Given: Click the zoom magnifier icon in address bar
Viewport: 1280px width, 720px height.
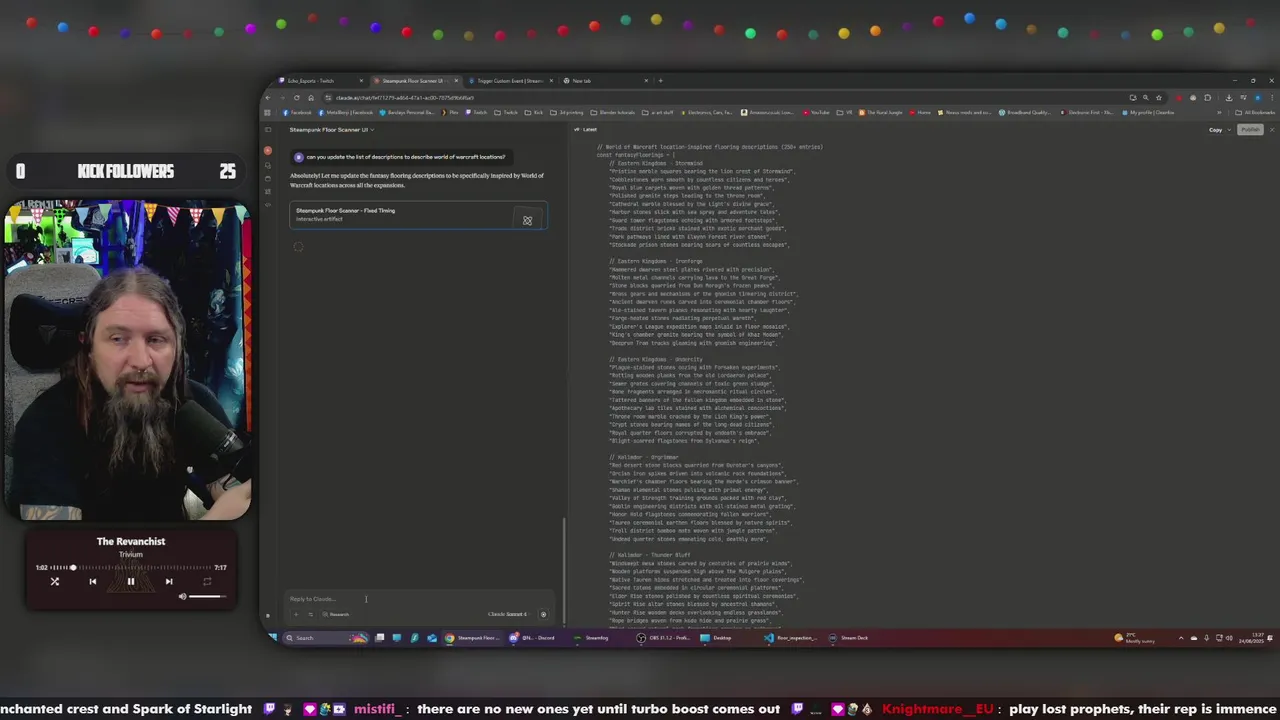Looking at the screenshot, I should click(x=1146, y=97).
